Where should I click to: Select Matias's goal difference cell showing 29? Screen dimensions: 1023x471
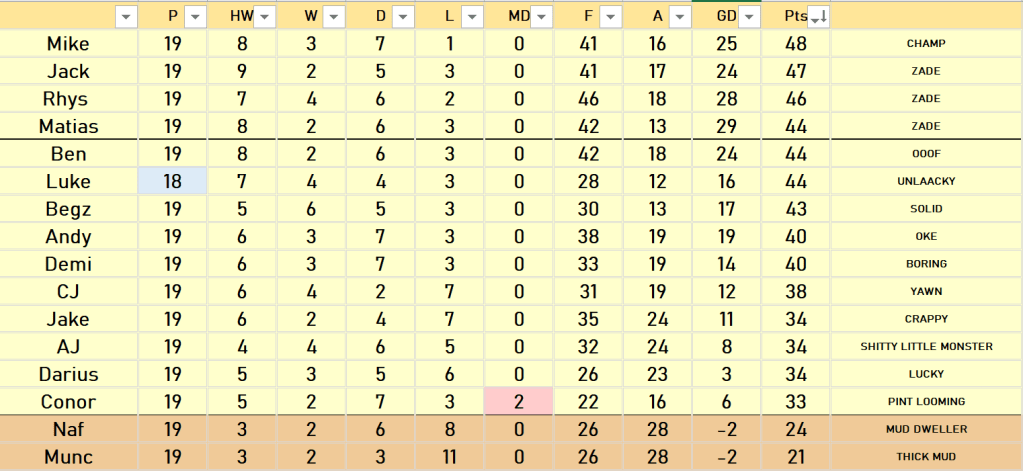click(727, 126)
